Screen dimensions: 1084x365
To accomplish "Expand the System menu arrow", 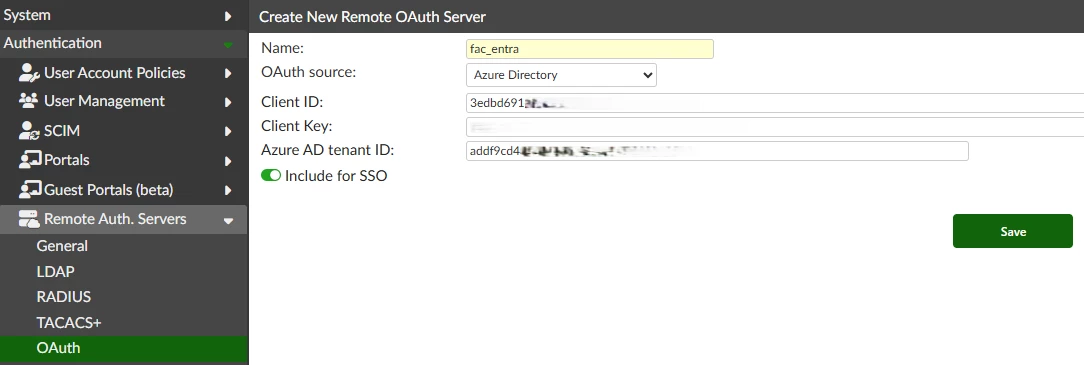I will click(228, 15).
